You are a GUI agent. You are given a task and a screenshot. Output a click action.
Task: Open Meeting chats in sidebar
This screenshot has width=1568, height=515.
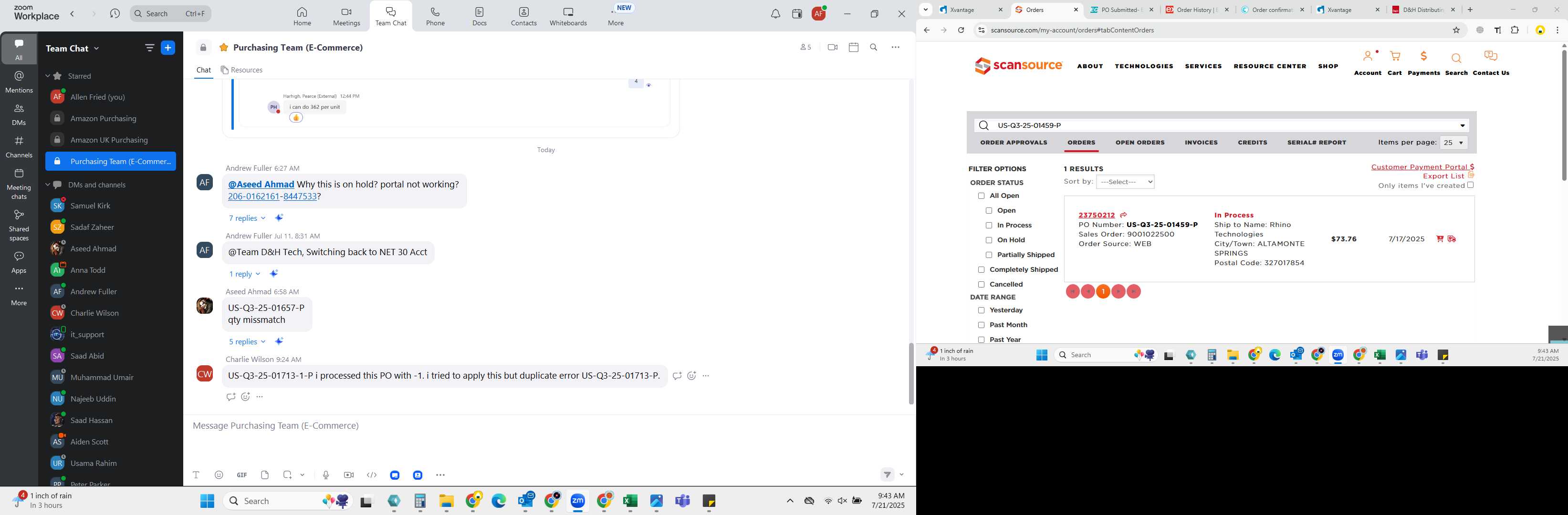coord(19,184)
